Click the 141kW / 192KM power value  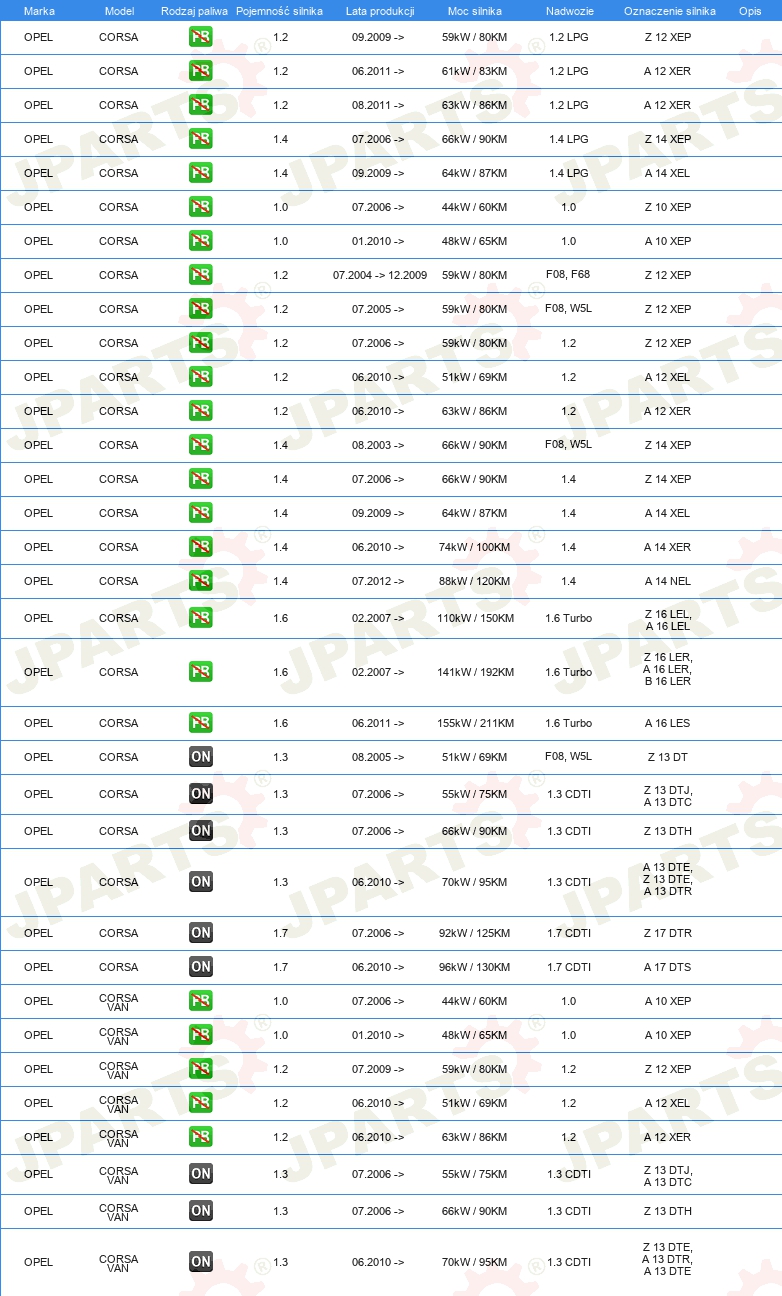(x=475, y=672)
